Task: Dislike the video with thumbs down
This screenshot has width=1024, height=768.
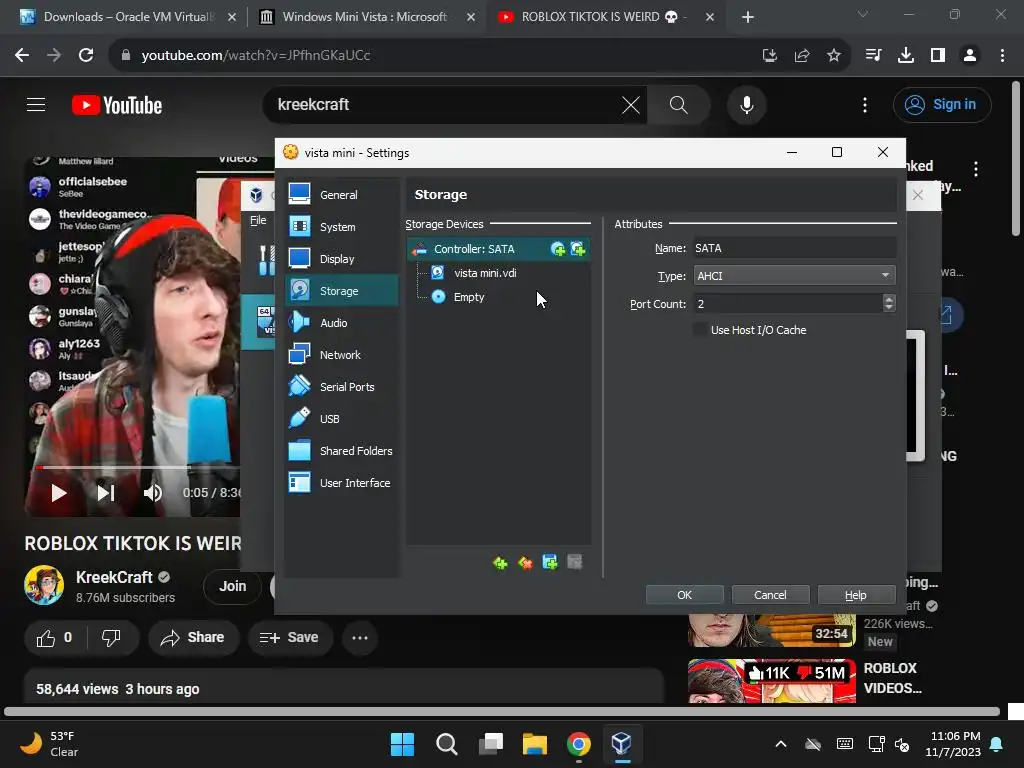Action: tap(111, 638)
